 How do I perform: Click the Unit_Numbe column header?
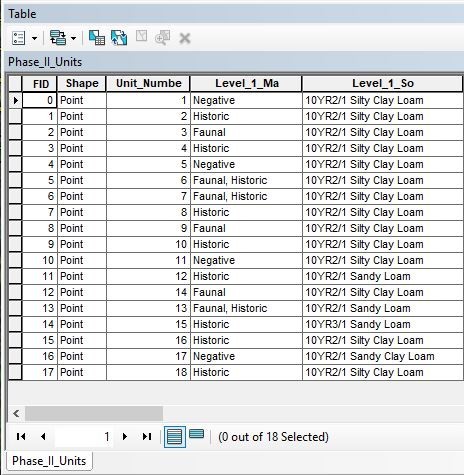click(148, 83)
